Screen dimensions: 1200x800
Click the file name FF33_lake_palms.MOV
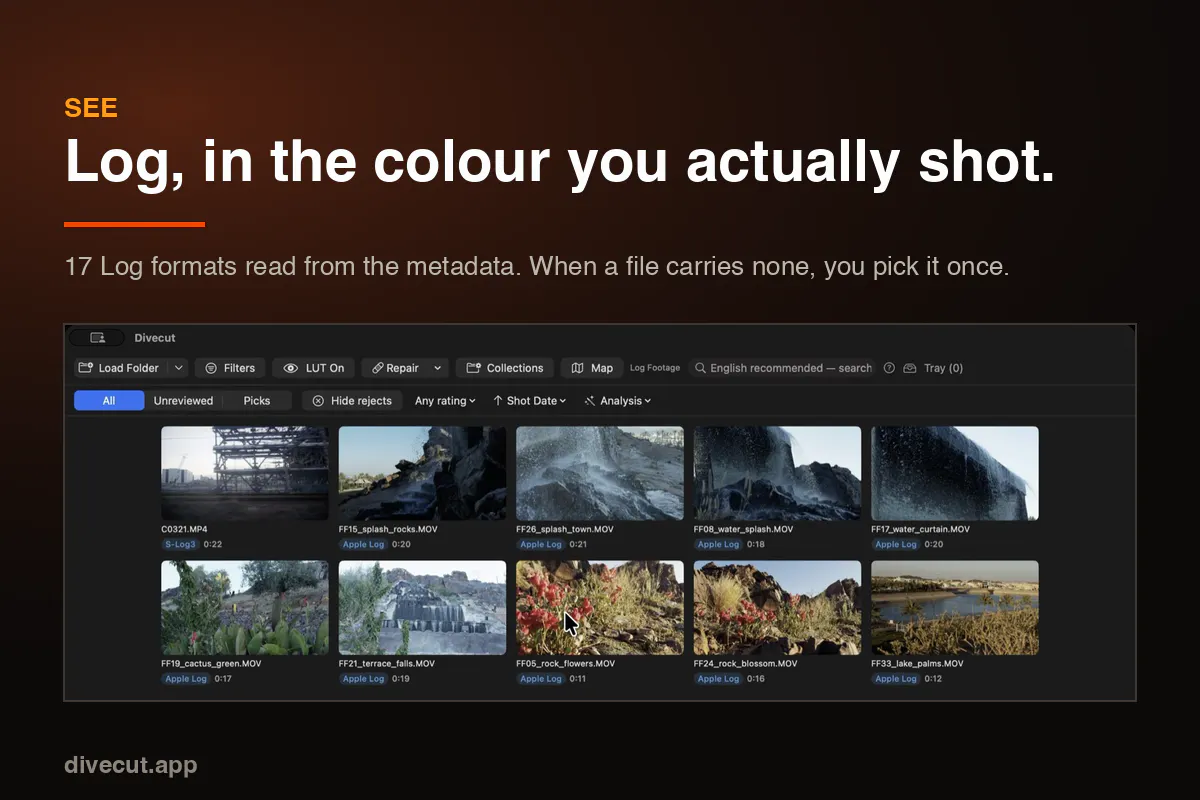917,663
